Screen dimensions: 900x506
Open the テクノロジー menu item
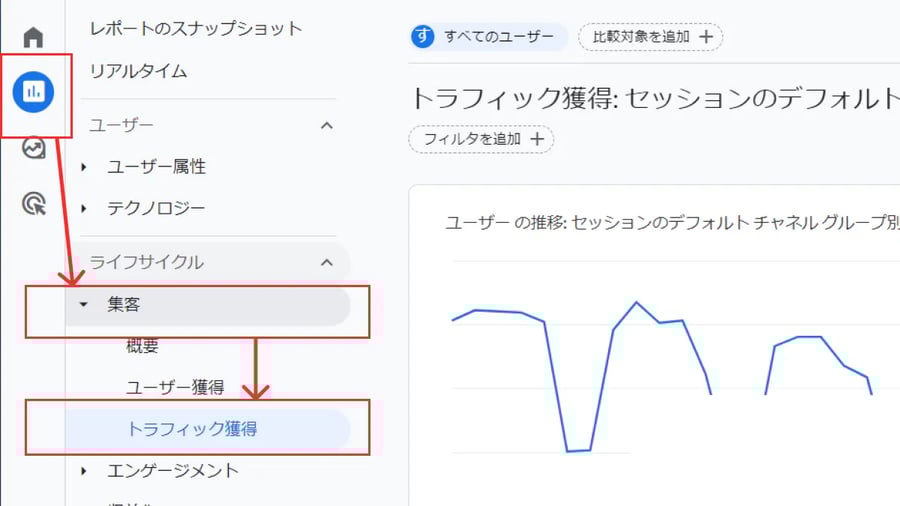click(156, 208)
